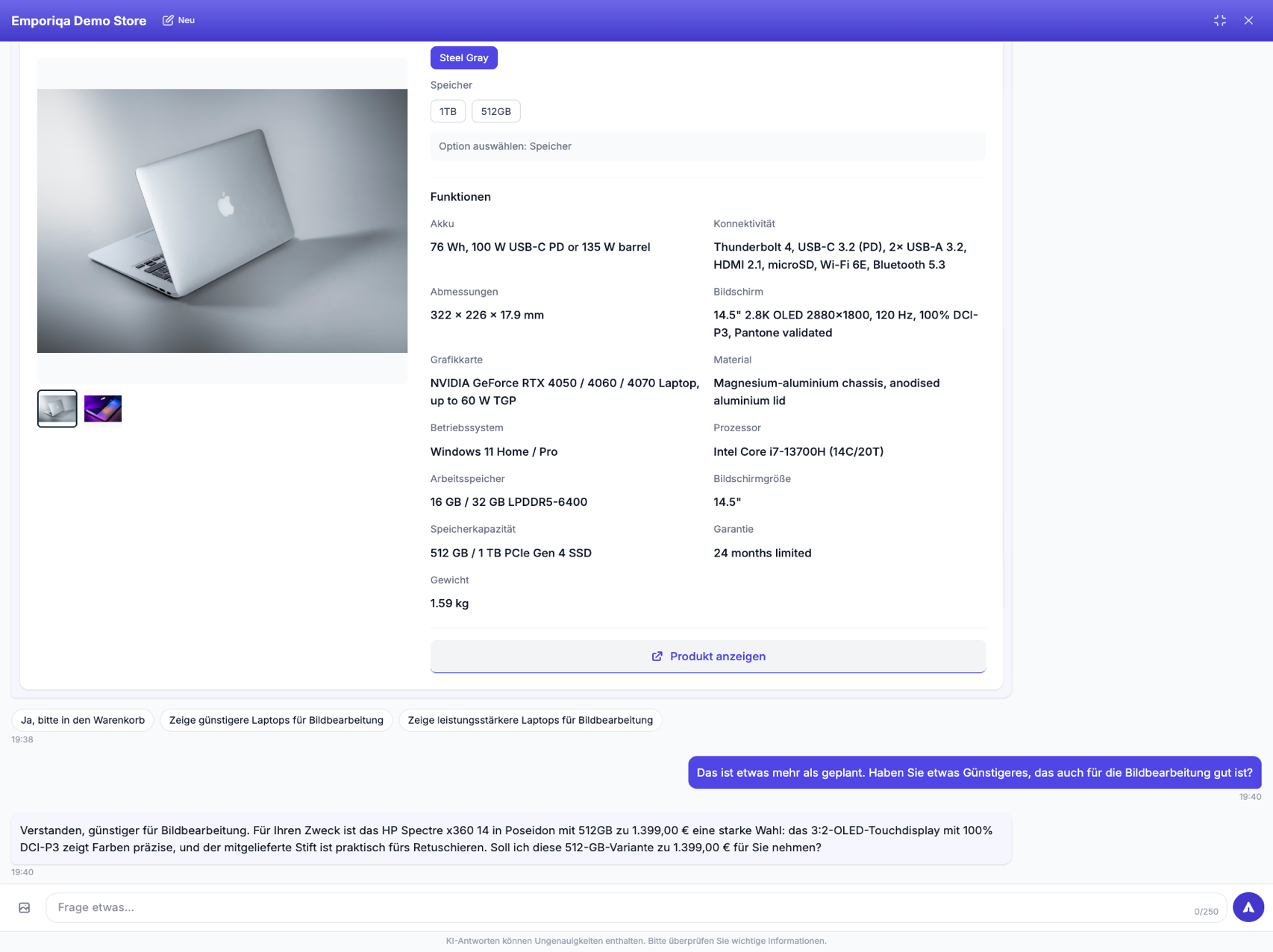The width and height of the screenshot is (1273, 952).
Task: Click the Grafikkarte value 'NVIDIA GeForce RTX 4050'
Action: click(565, 392)
